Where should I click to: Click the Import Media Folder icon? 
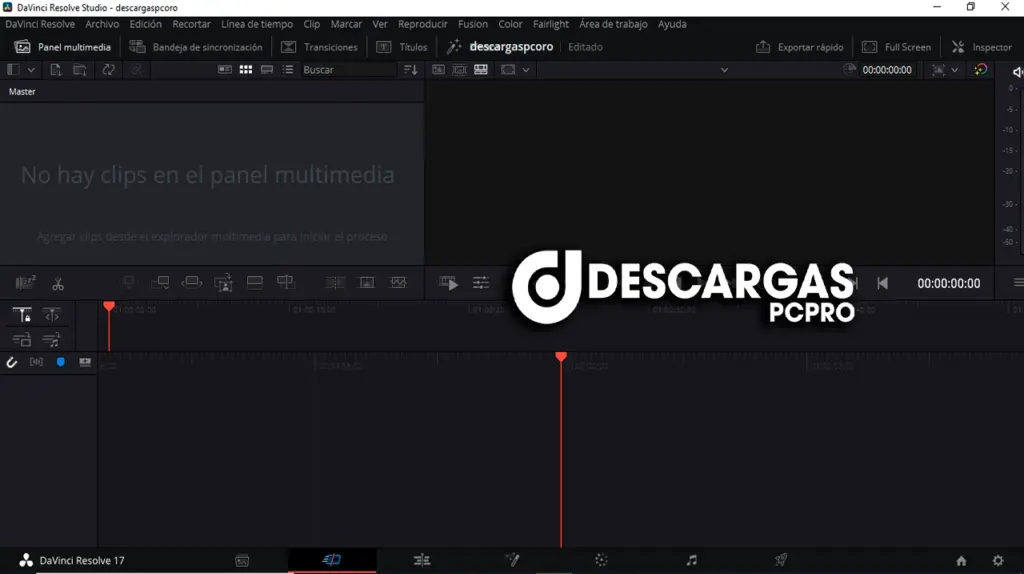click(80, 70)
